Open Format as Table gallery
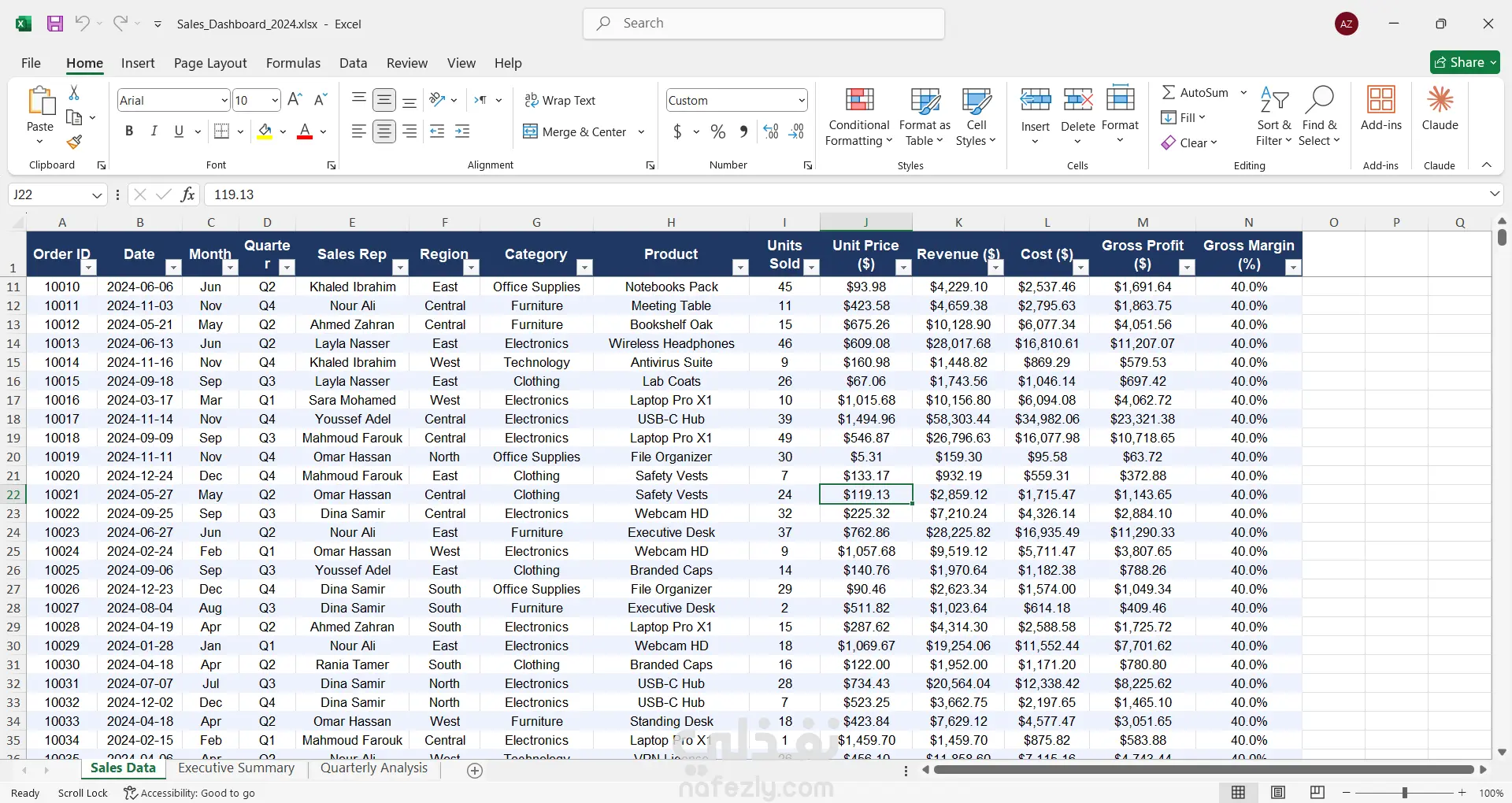 pos(925,117)
